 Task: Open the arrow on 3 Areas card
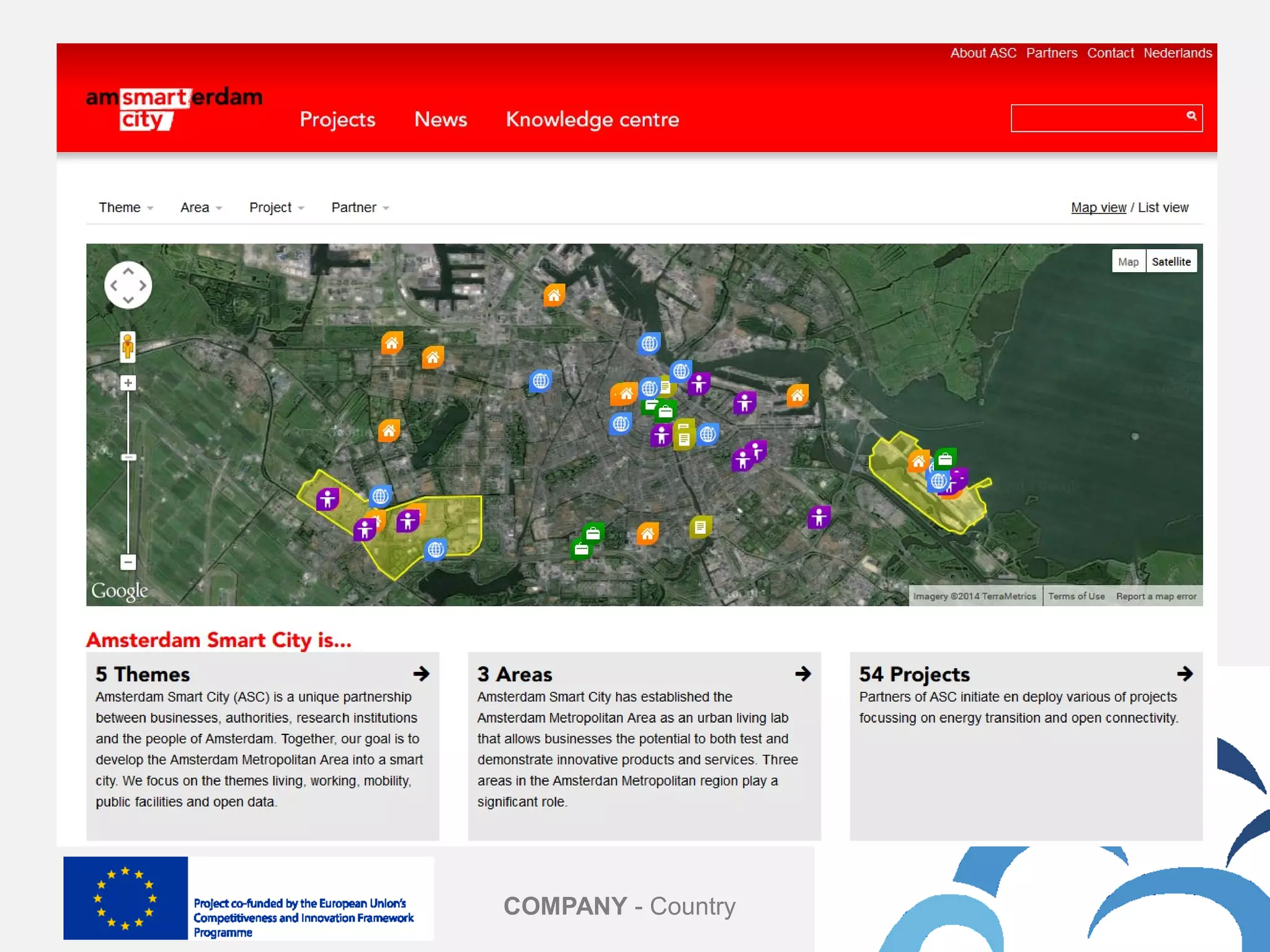coord(803,674)
